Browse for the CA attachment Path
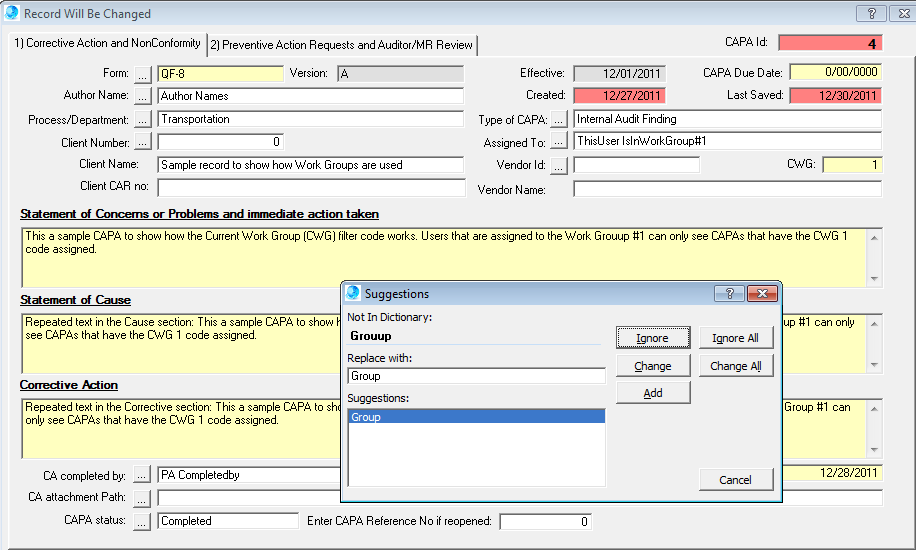Screen dimensions: 916x550 pyautogui.click(x=142, y=498)
